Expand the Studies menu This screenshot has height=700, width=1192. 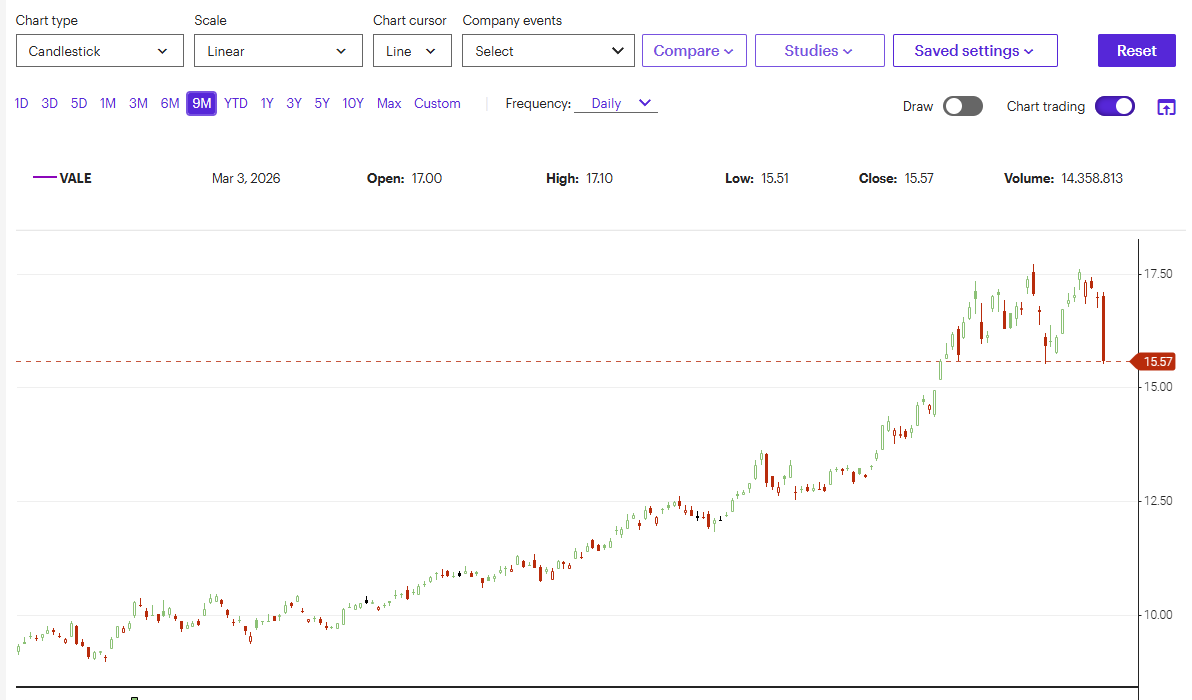[820, 51]
